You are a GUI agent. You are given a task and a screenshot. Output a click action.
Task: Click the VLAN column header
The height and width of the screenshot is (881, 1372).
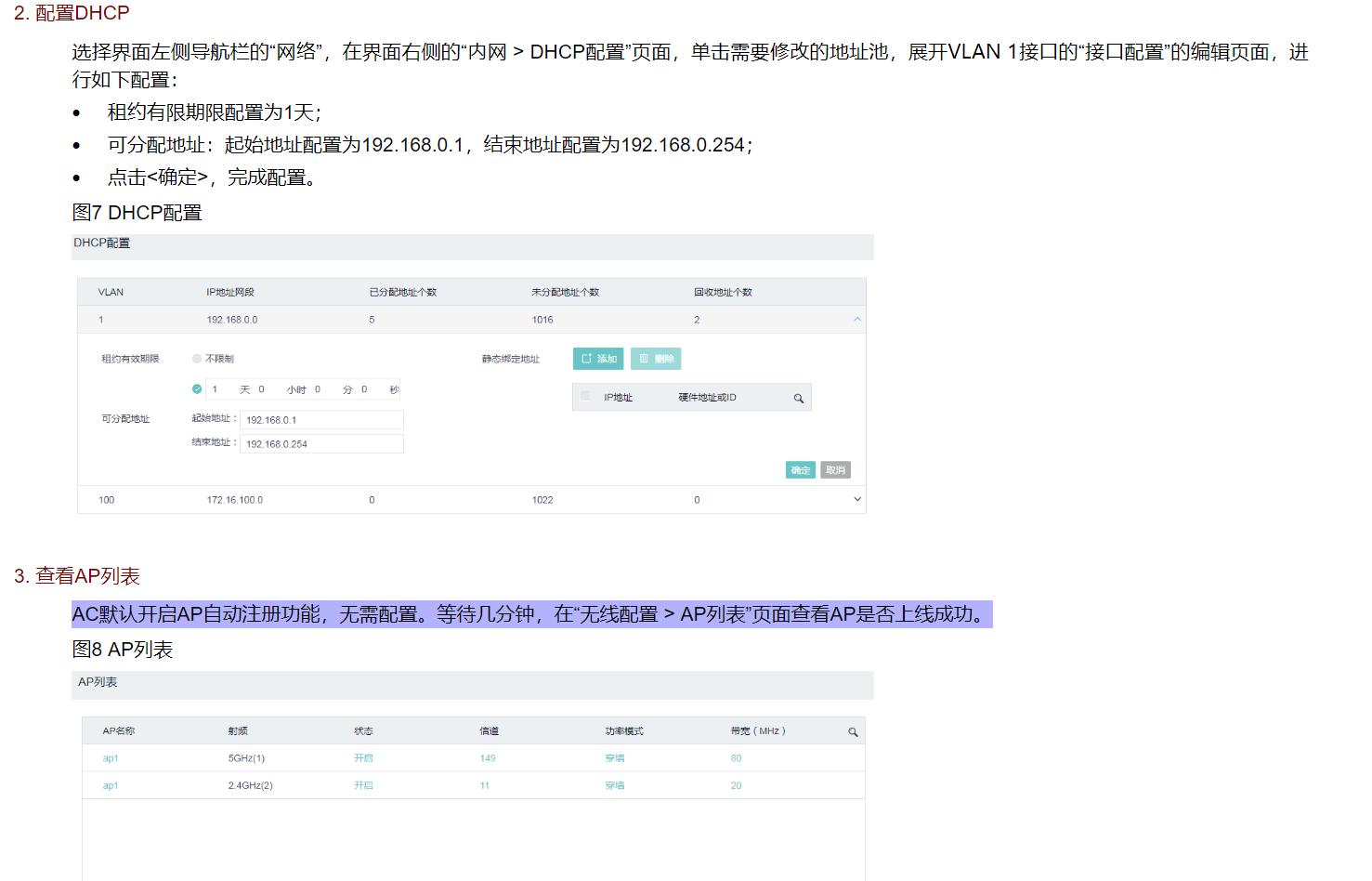pyautogui.click(x=111, y=293)
